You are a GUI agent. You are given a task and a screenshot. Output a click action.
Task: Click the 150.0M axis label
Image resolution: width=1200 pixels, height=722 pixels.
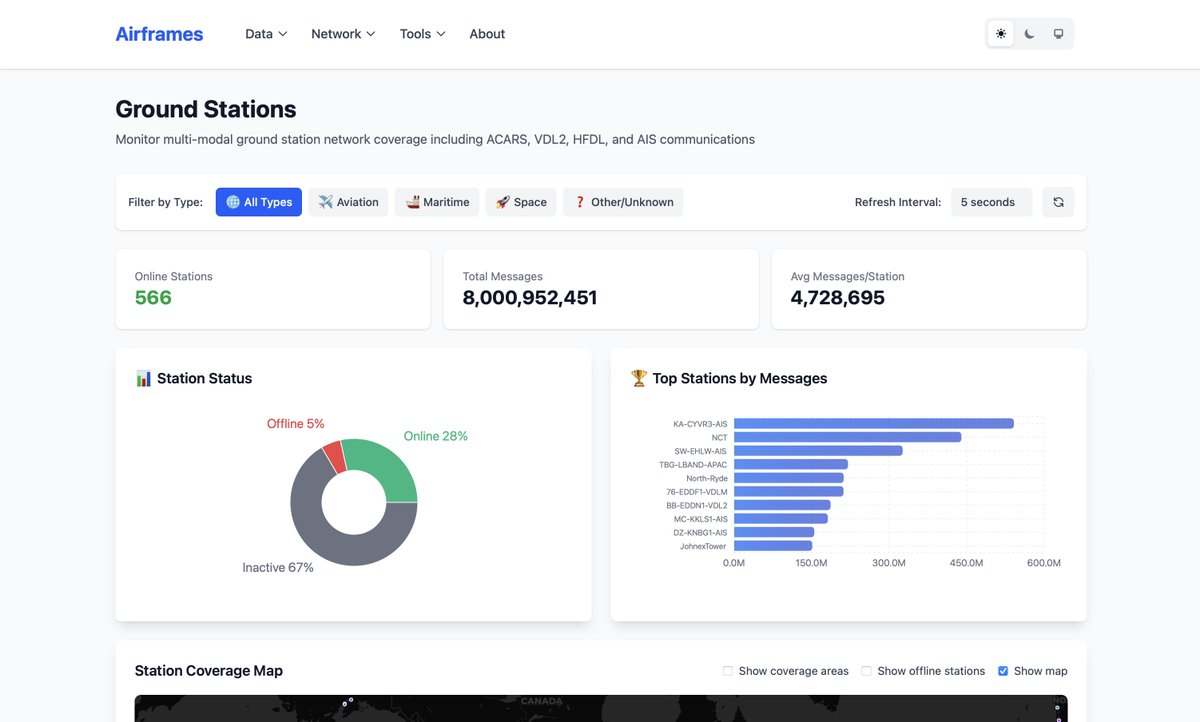tap(811, 563)
